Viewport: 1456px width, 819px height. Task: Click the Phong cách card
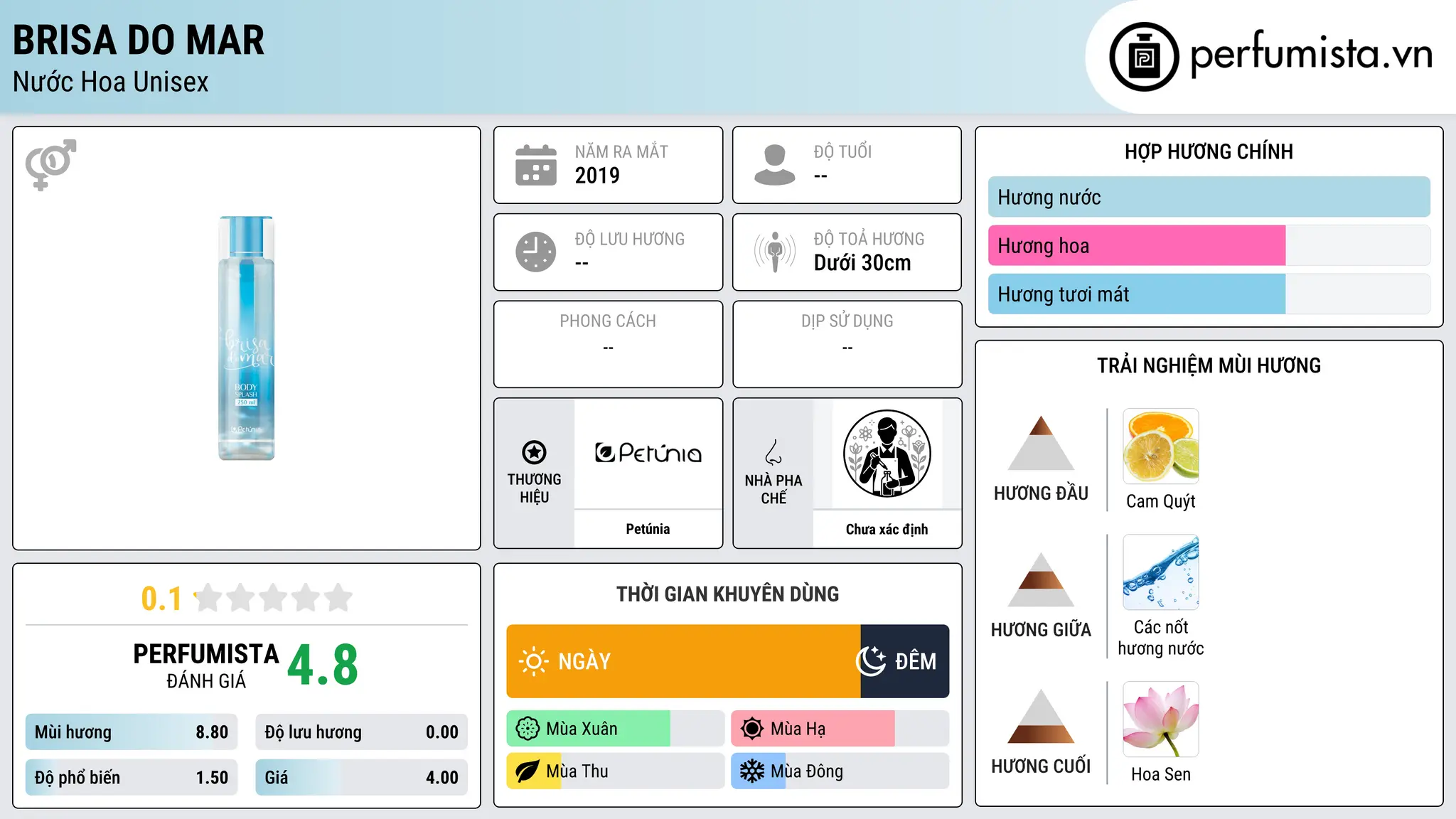(609, 344)
